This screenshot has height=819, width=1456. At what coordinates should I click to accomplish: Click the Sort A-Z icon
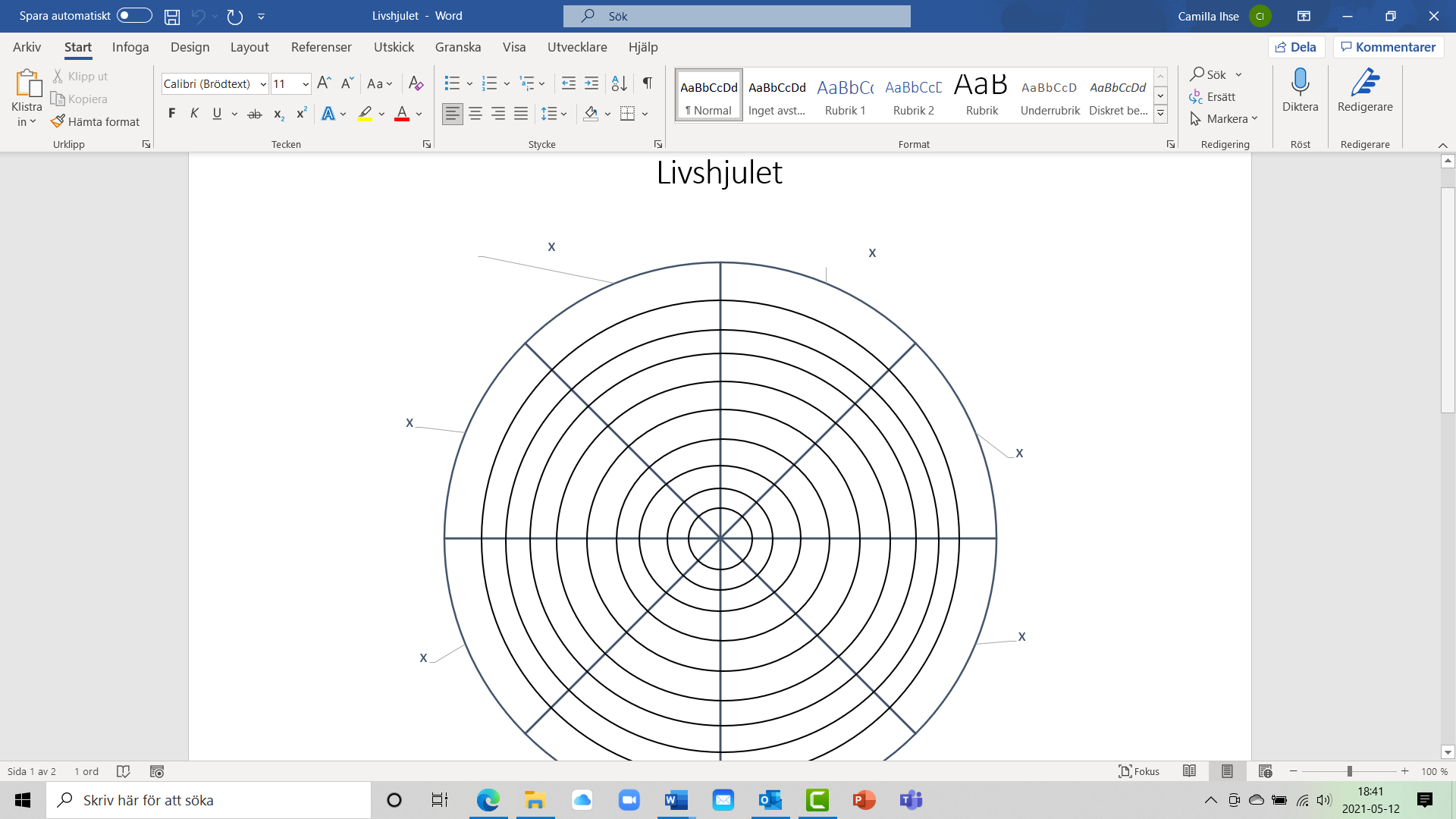coord(619,83)
